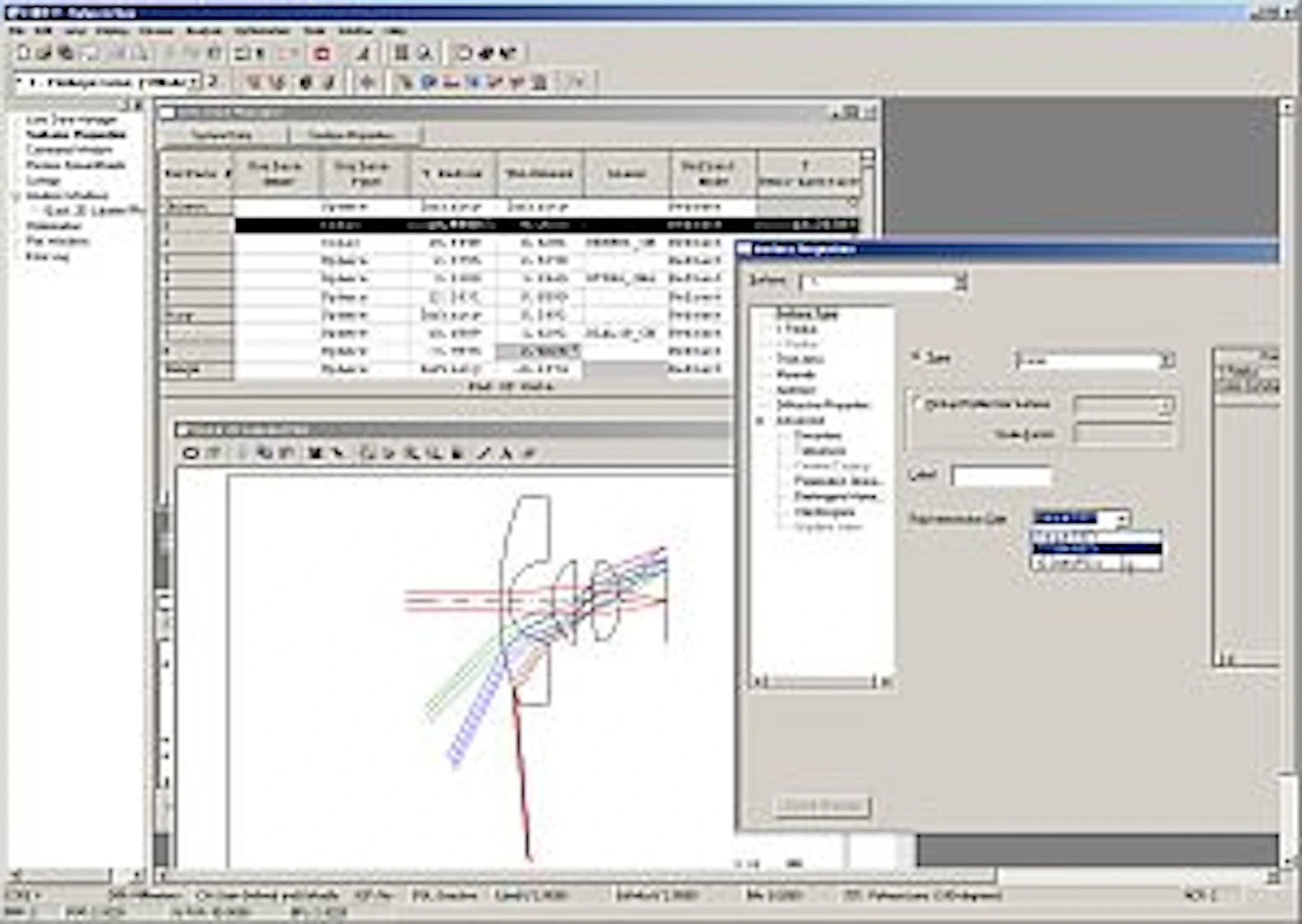Click the black ellipse icon in plot window toolbar
Viewport: 1302px width, 924px height.
pyautogui.click(x=191, y=453)
